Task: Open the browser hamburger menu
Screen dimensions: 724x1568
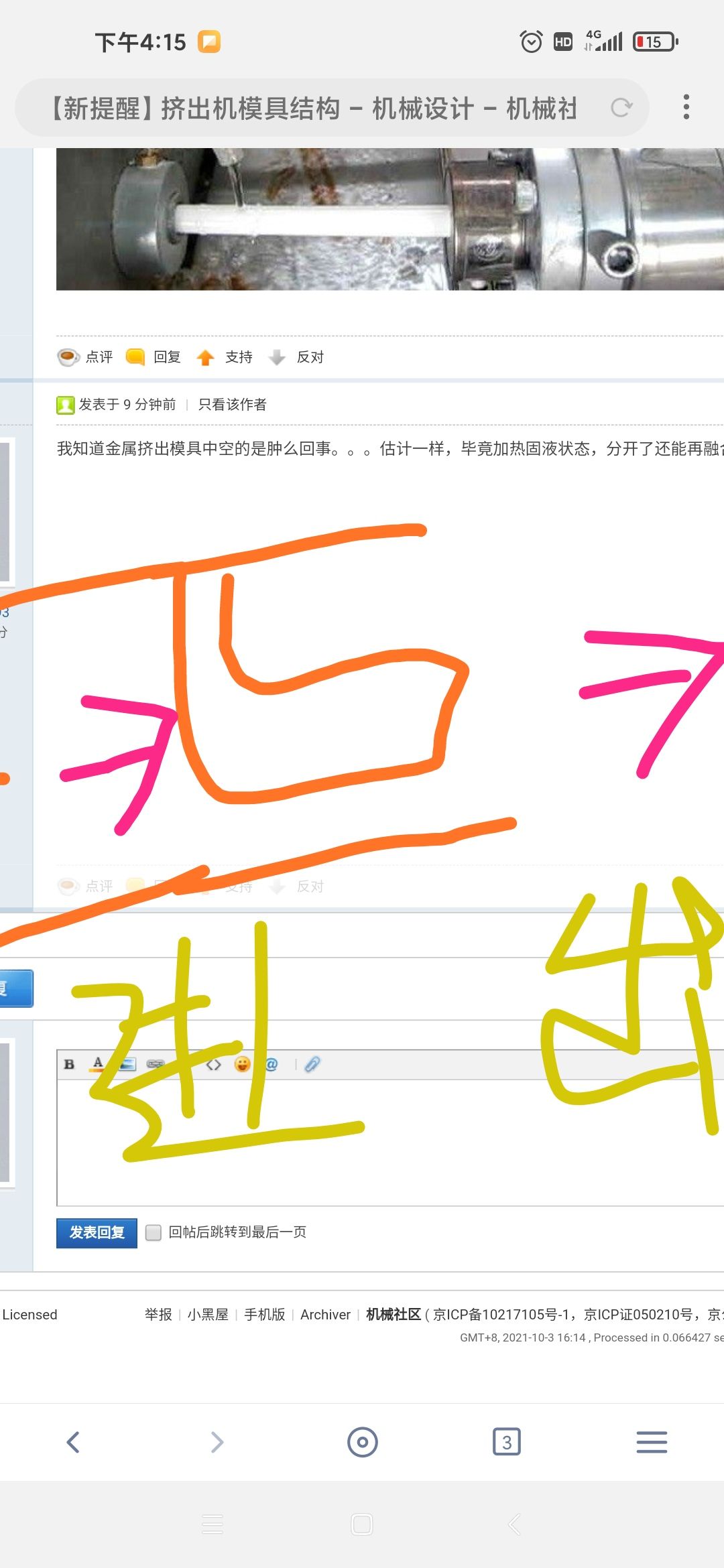Action: (652, 1442)
